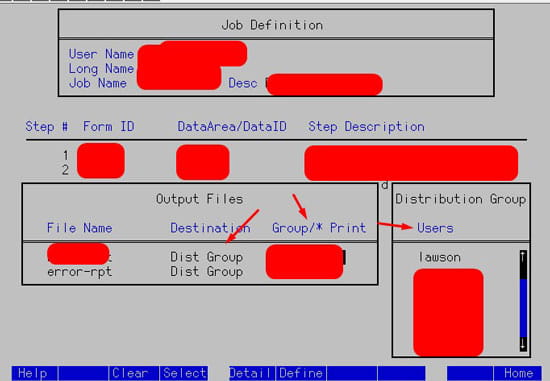Click the Home function key button

coord(518,373)
